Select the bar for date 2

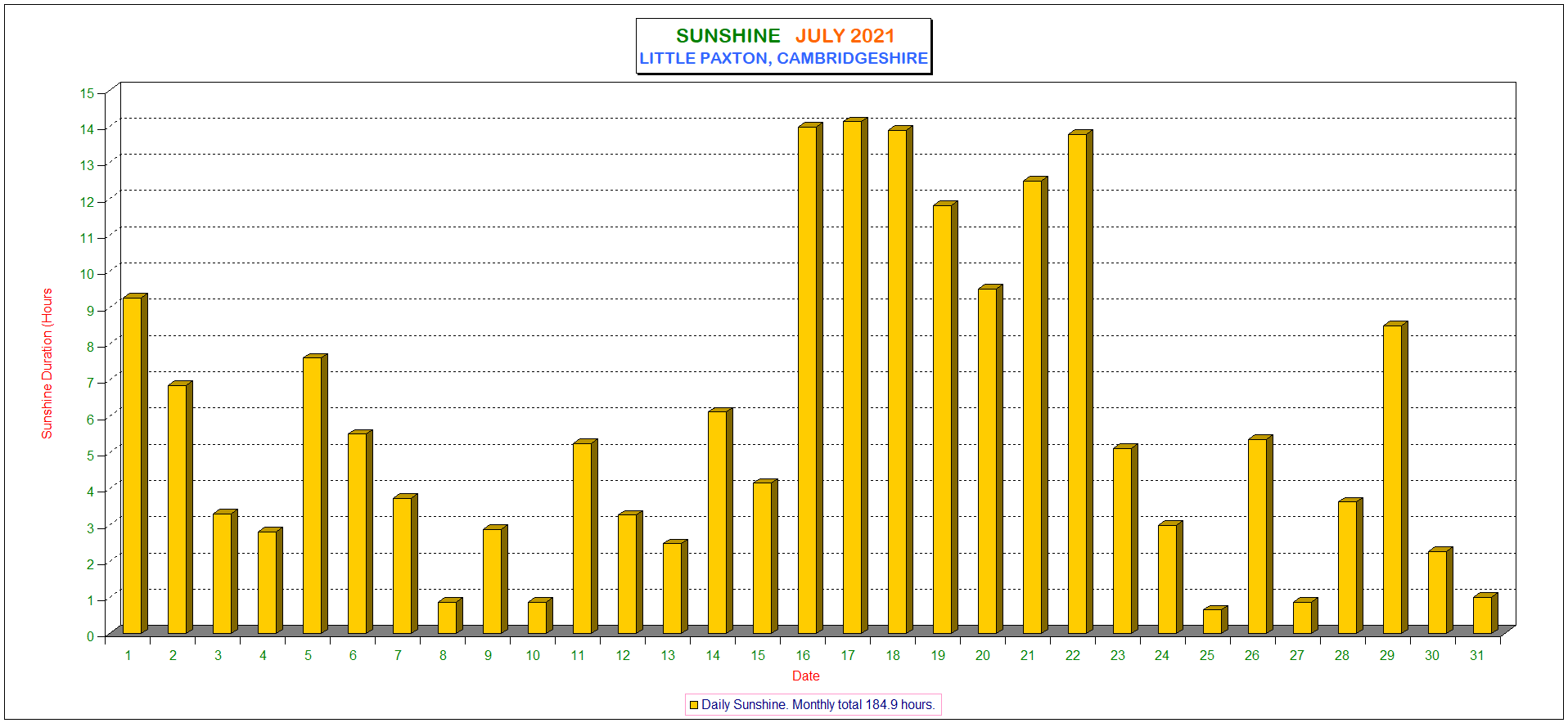[180, 508]
